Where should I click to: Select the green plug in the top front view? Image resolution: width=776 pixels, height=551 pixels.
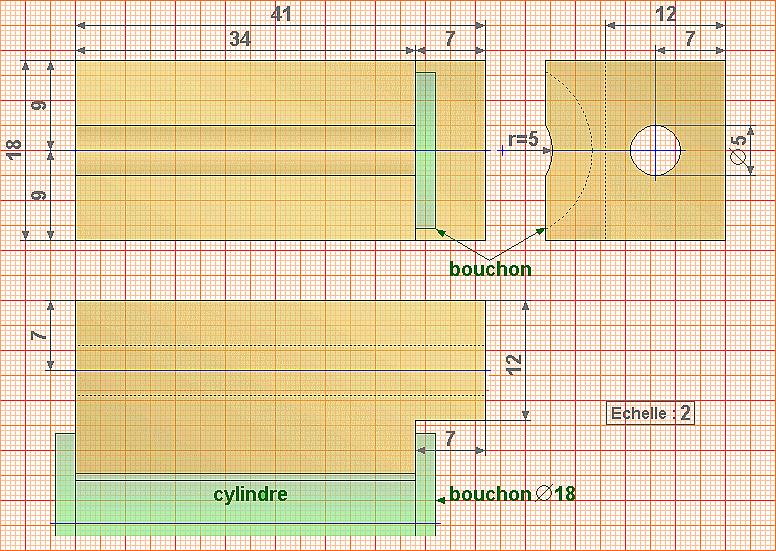[x=426, y=150]
